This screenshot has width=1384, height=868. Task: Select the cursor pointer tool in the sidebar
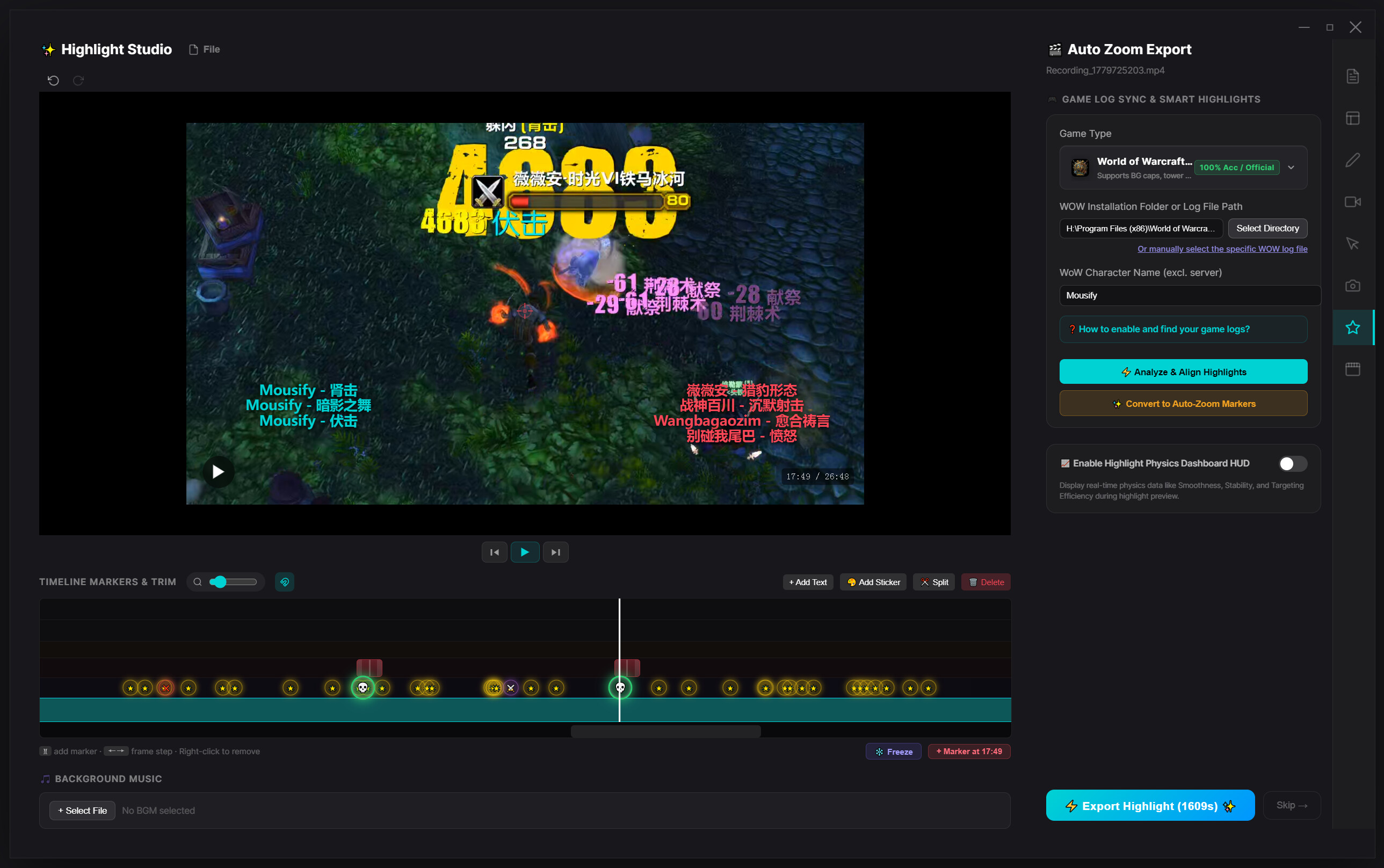1352,244
